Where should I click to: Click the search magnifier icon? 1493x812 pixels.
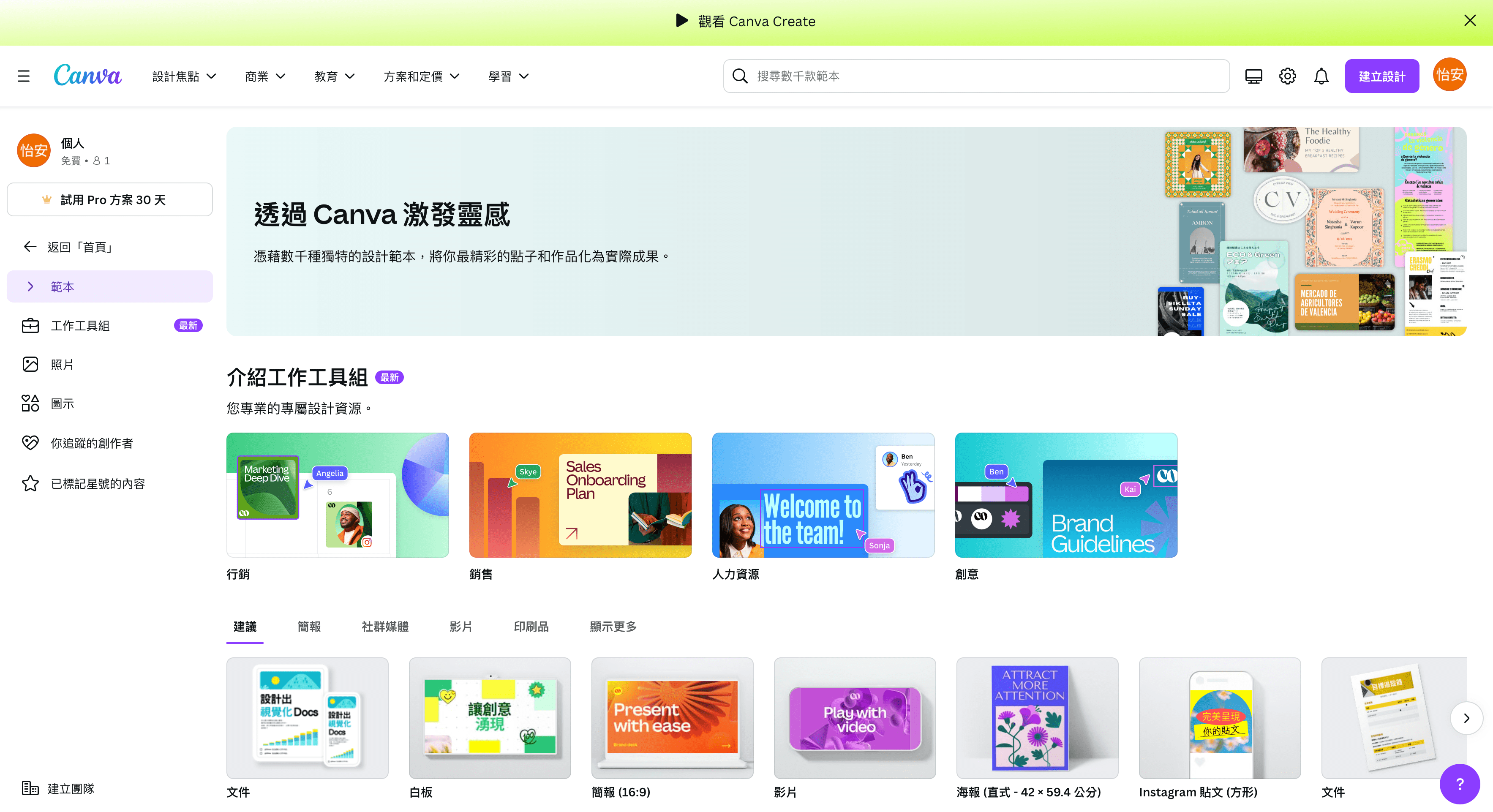click(740, 76)
